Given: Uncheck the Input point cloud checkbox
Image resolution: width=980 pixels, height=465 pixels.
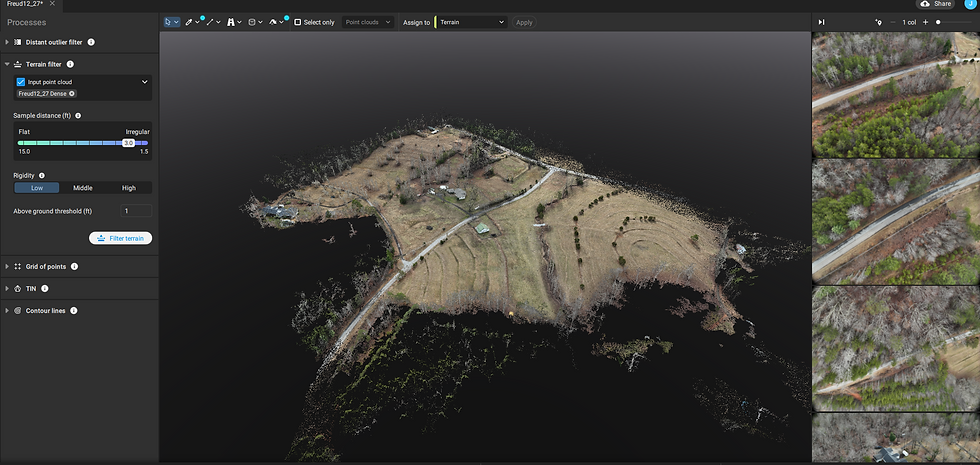Looking at the screenshot, I should tap(21, 82).
